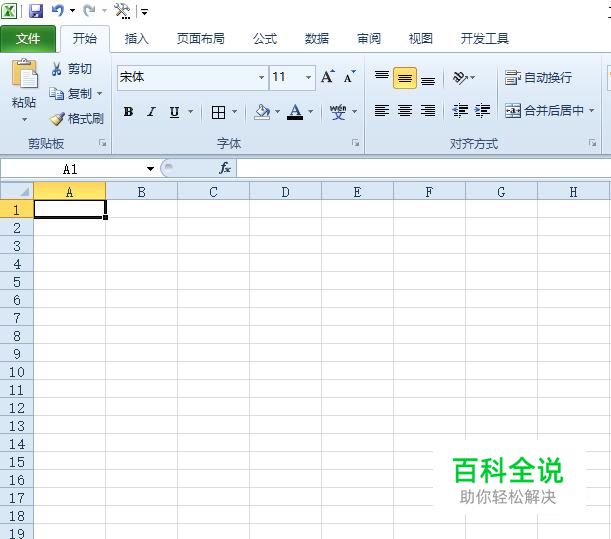Click the font color A swatch button
This screenshot has width=611, height=539.
point(295,112)
